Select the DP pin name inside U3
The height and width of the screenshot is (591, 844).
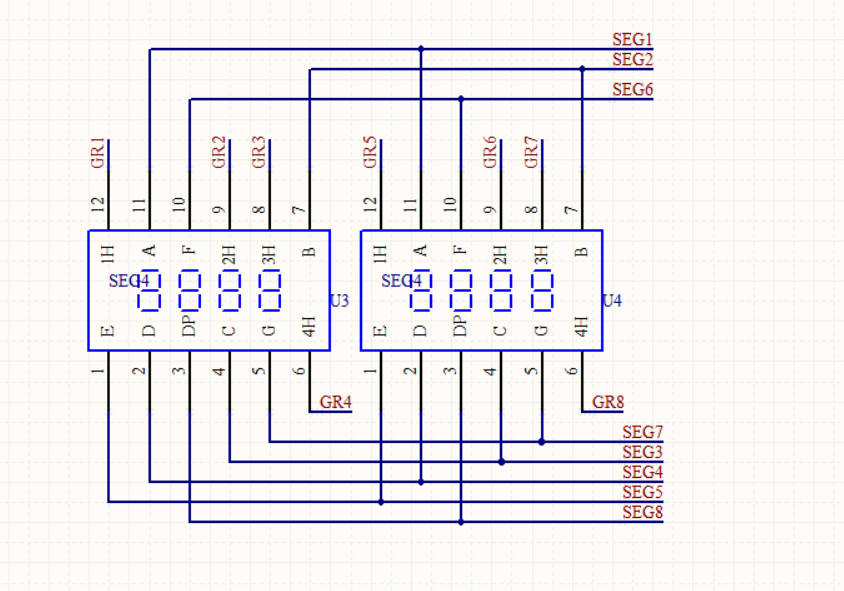click(x=189, y=326)
